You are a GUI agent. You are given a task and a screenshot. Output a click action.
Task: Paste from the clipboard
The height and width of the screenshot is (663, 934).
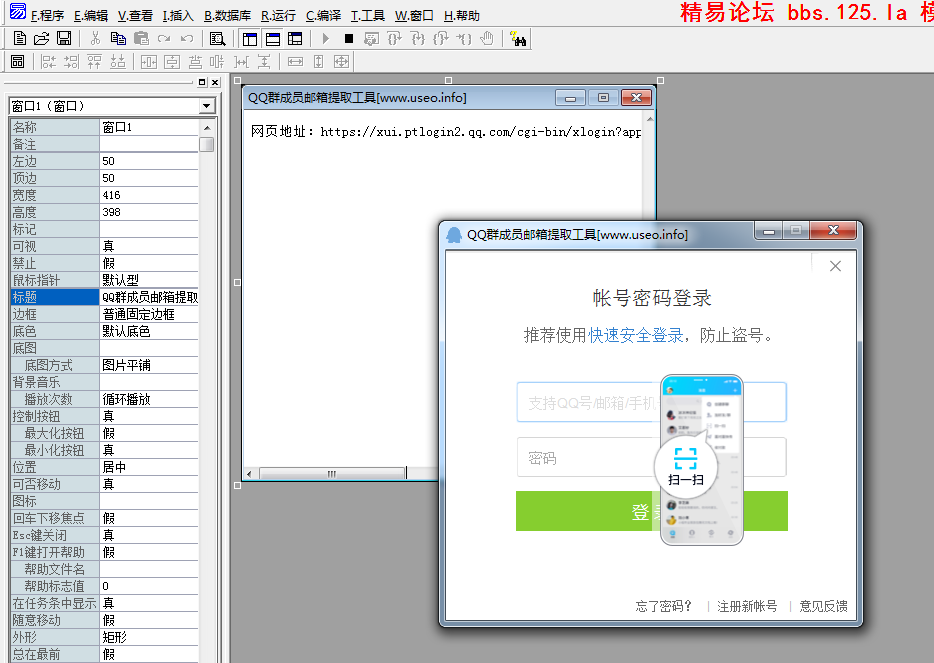click(141, 39)
